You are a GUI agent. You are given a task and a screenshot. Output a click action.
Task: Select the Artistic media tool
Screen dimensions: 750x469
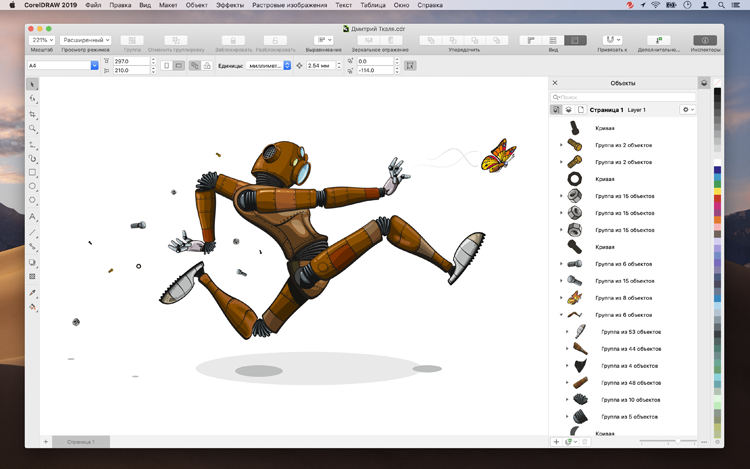point(32,158)
